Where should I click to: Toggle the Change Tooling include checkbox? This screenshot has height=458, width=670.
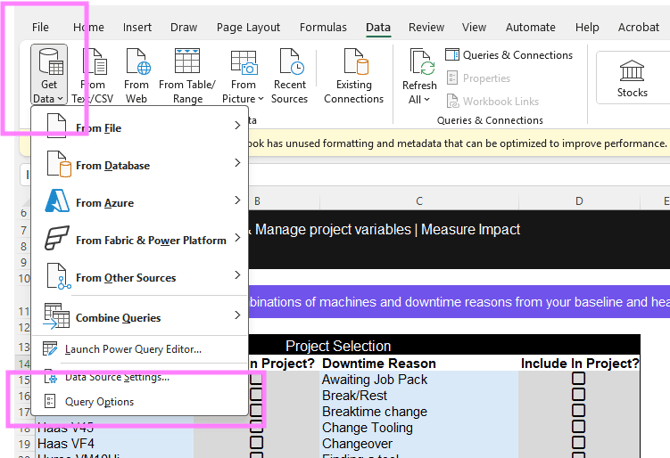coord(578,427)
